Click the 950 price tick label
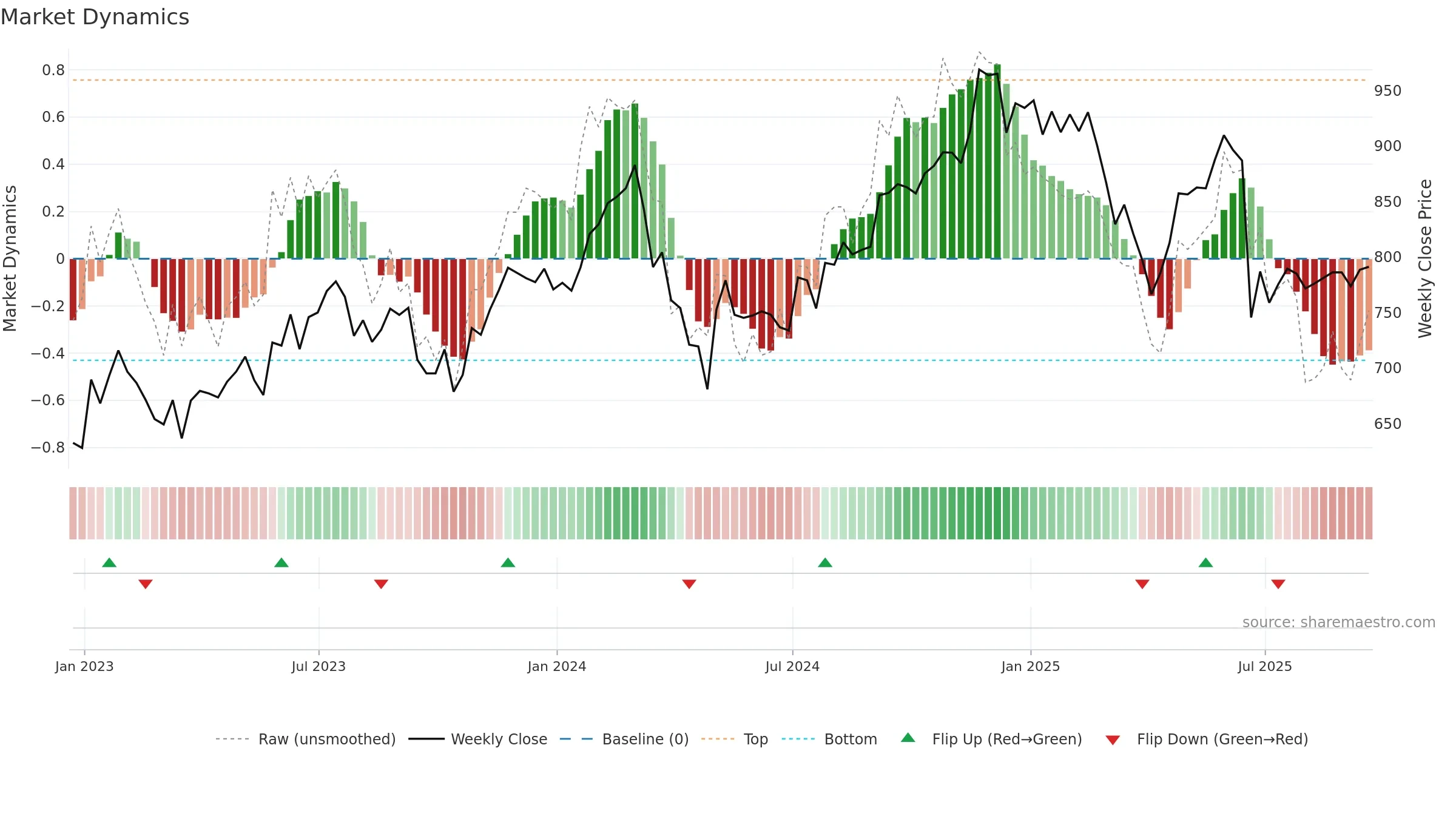Viewport: 1456px width, 819px height. (1388, 91)
